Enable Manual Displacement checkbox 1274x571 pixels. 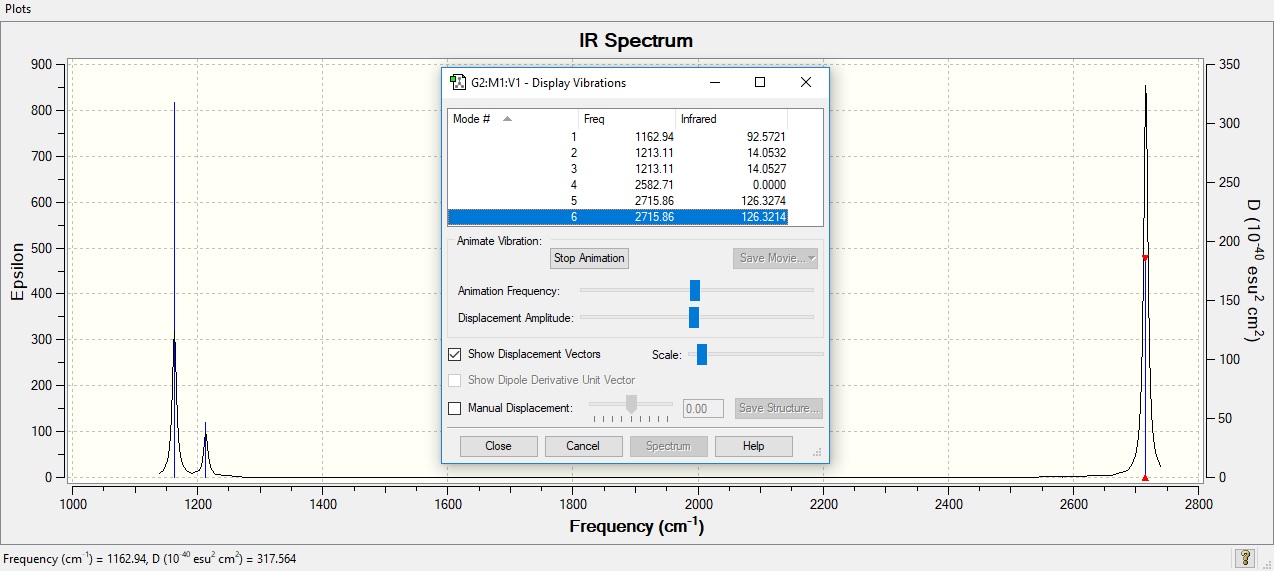coord(455,408)
